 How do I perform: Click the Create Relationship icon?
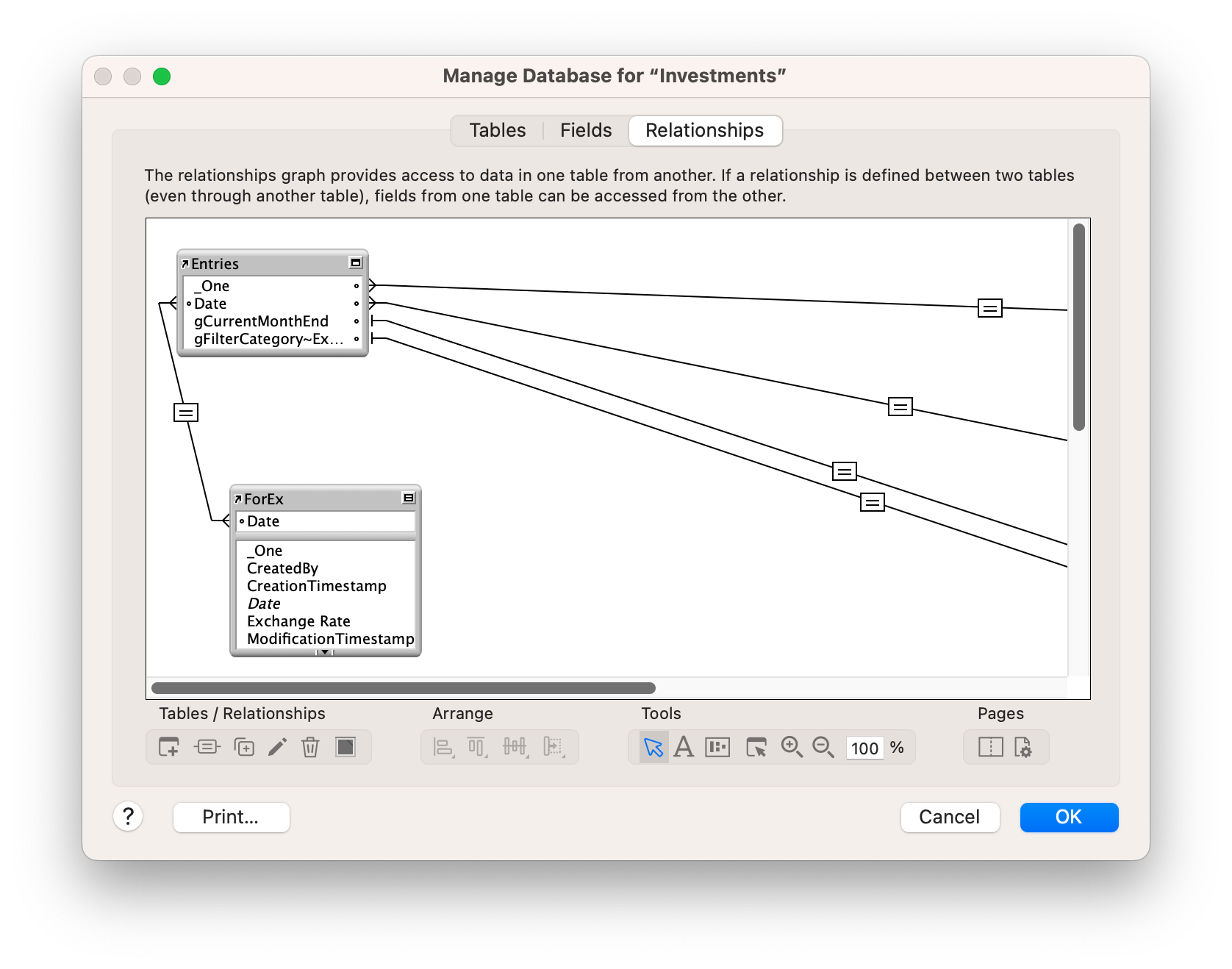tap(207, 747)
